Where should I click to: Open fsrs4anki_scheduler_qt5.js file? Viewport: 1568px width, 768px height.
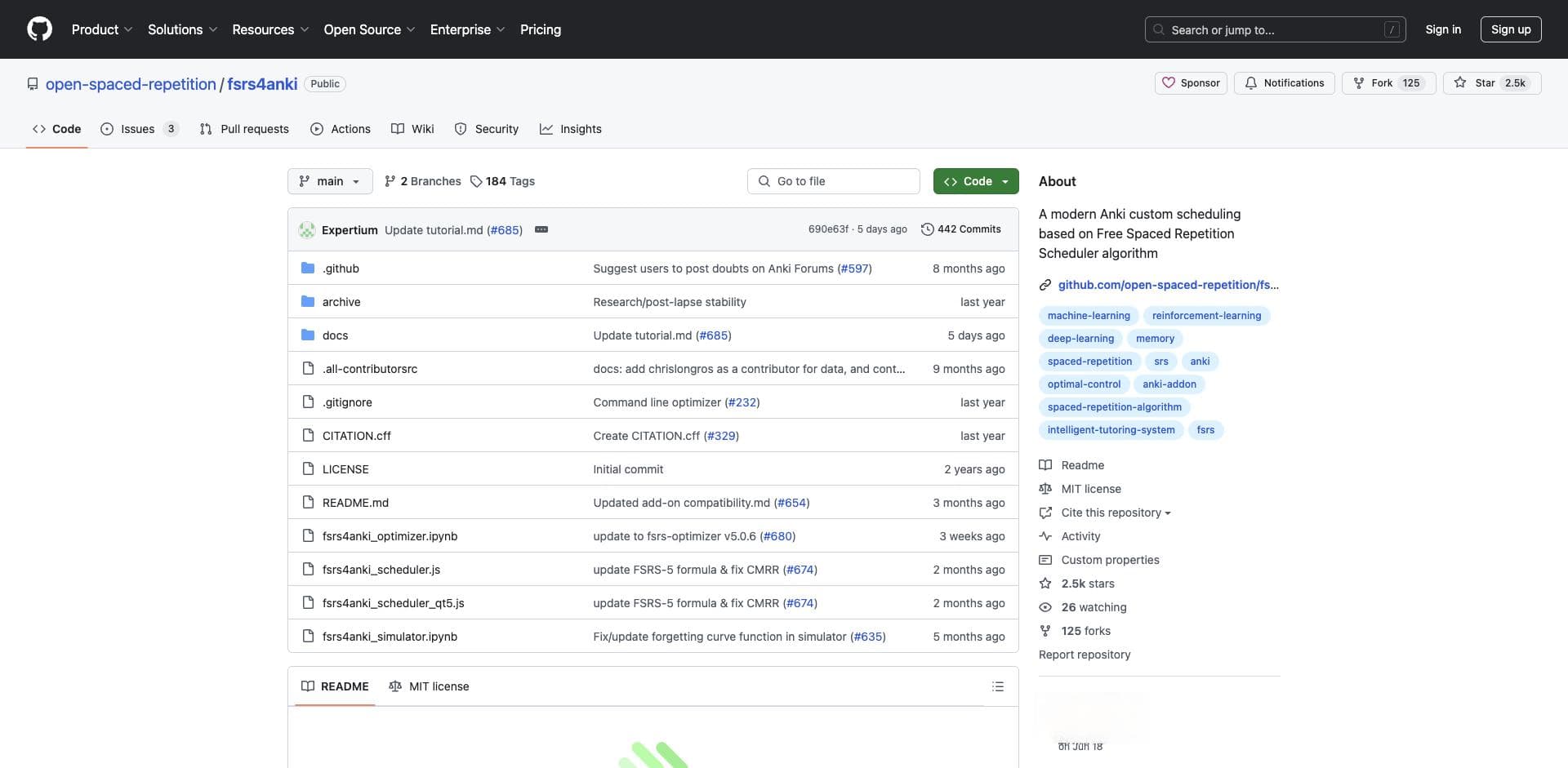tap(393, 603)
